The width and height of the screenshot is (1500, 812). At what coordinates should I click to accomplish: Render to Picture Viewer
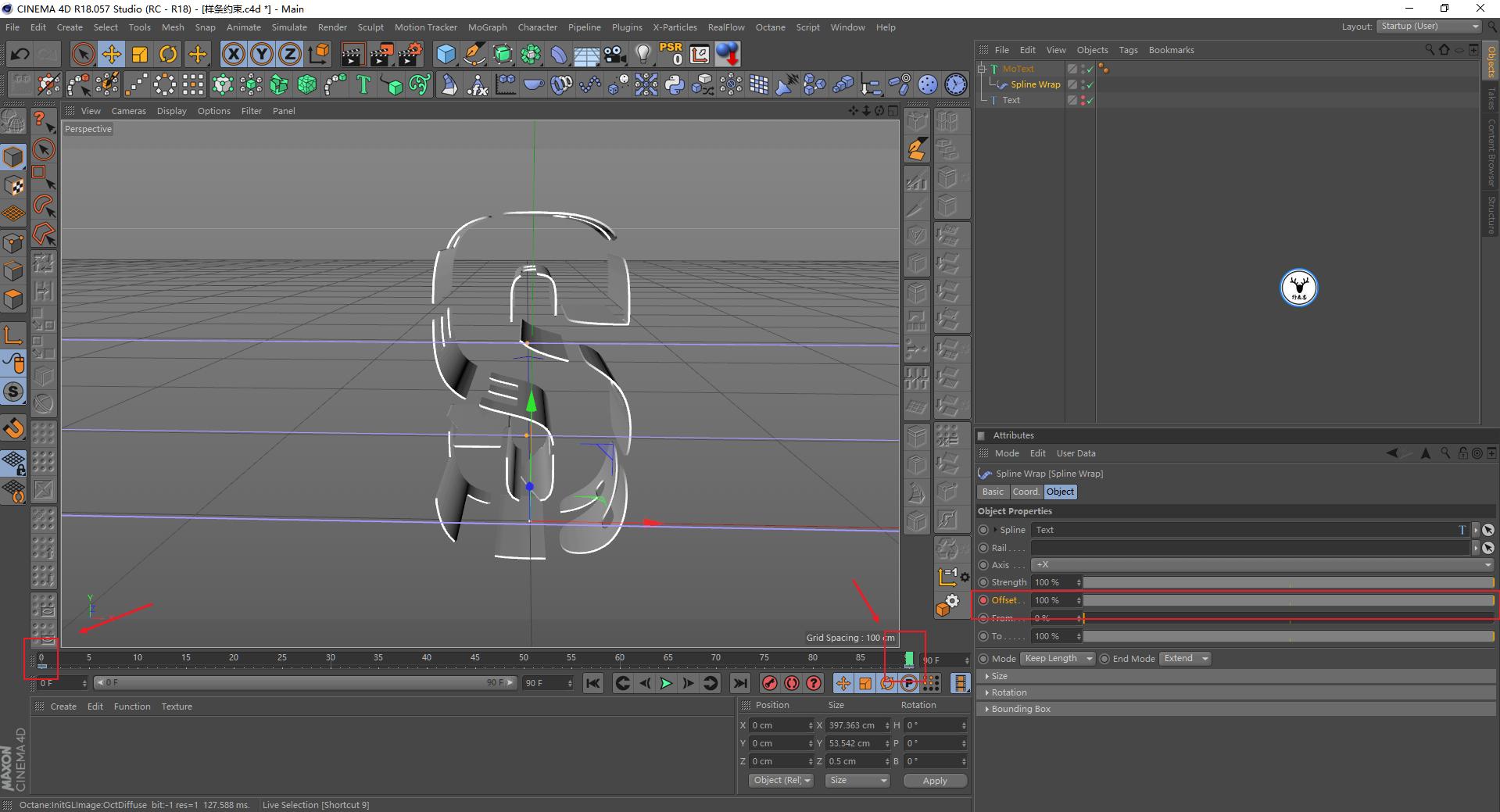[381, 54]
